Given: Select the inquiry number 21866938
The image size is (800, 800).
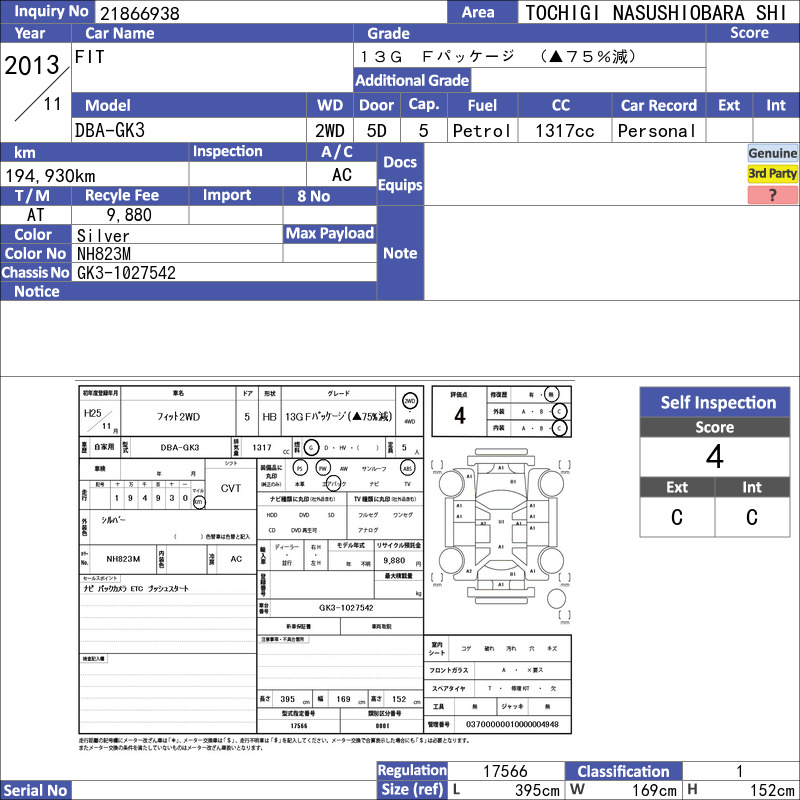Looking at the screenshot, I should tap(140, 13).
